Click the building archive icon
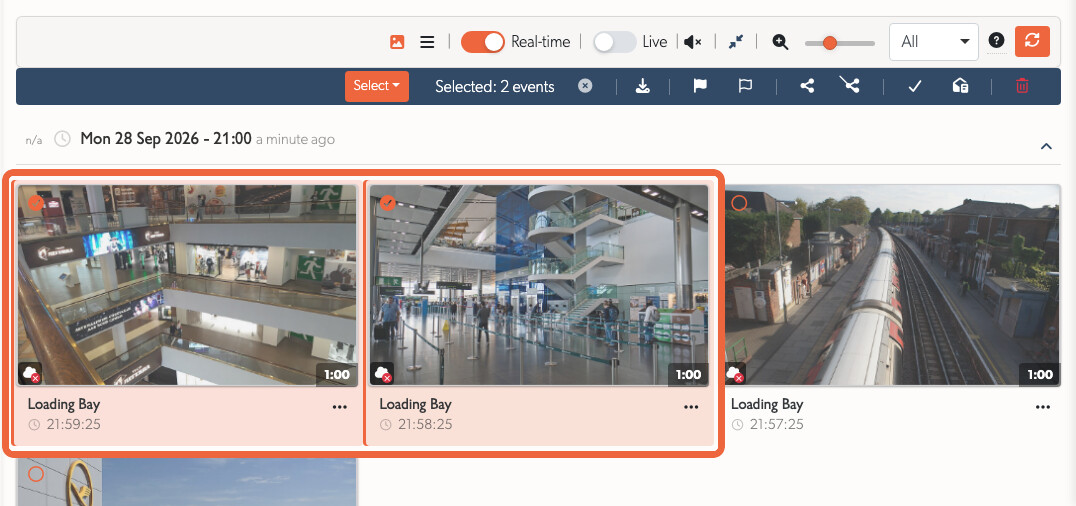This screenshot has height=506, width=1076. click(960, 86)
